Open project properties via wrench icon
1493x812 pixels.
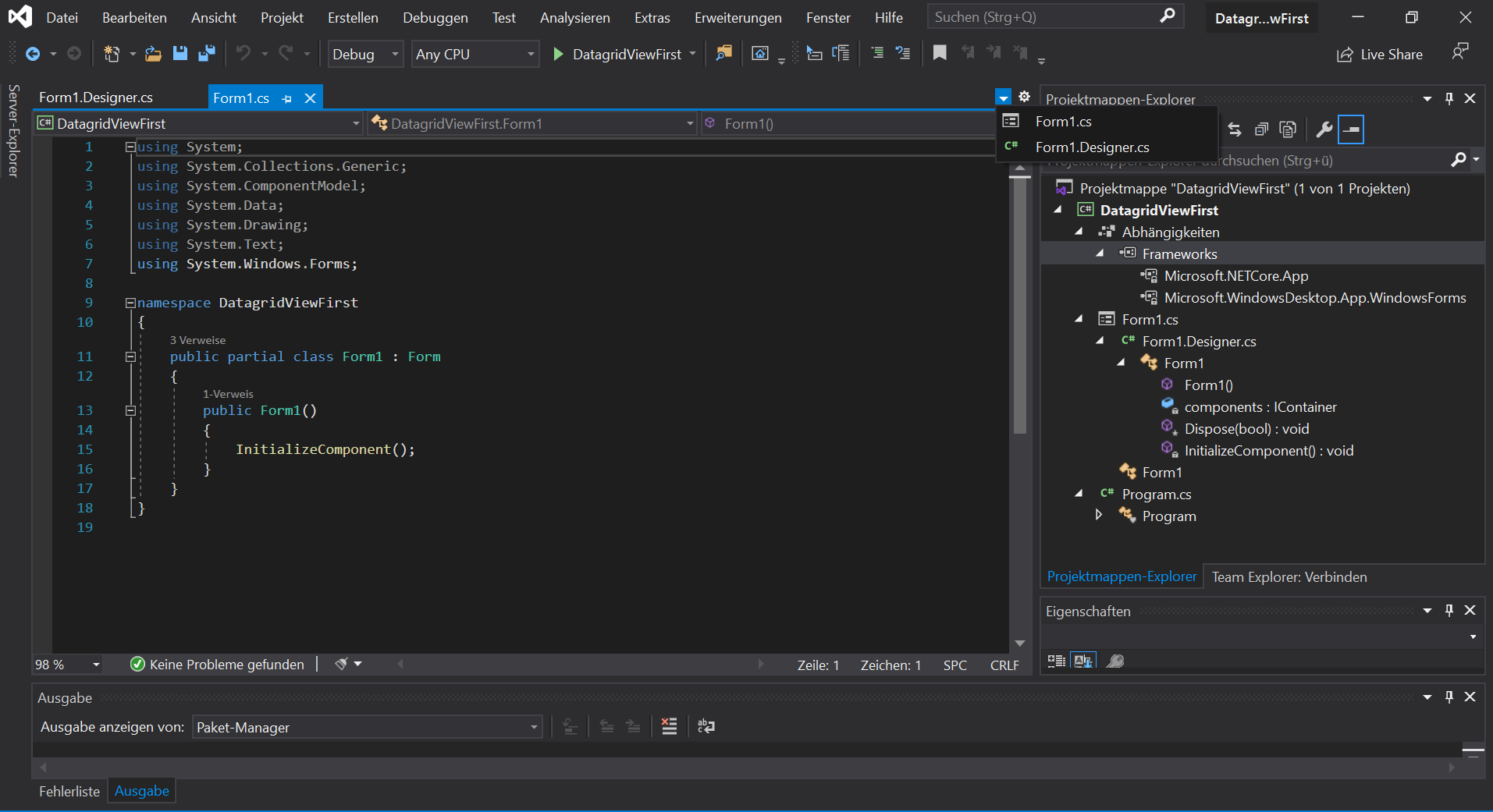(x=1324, y=129)
